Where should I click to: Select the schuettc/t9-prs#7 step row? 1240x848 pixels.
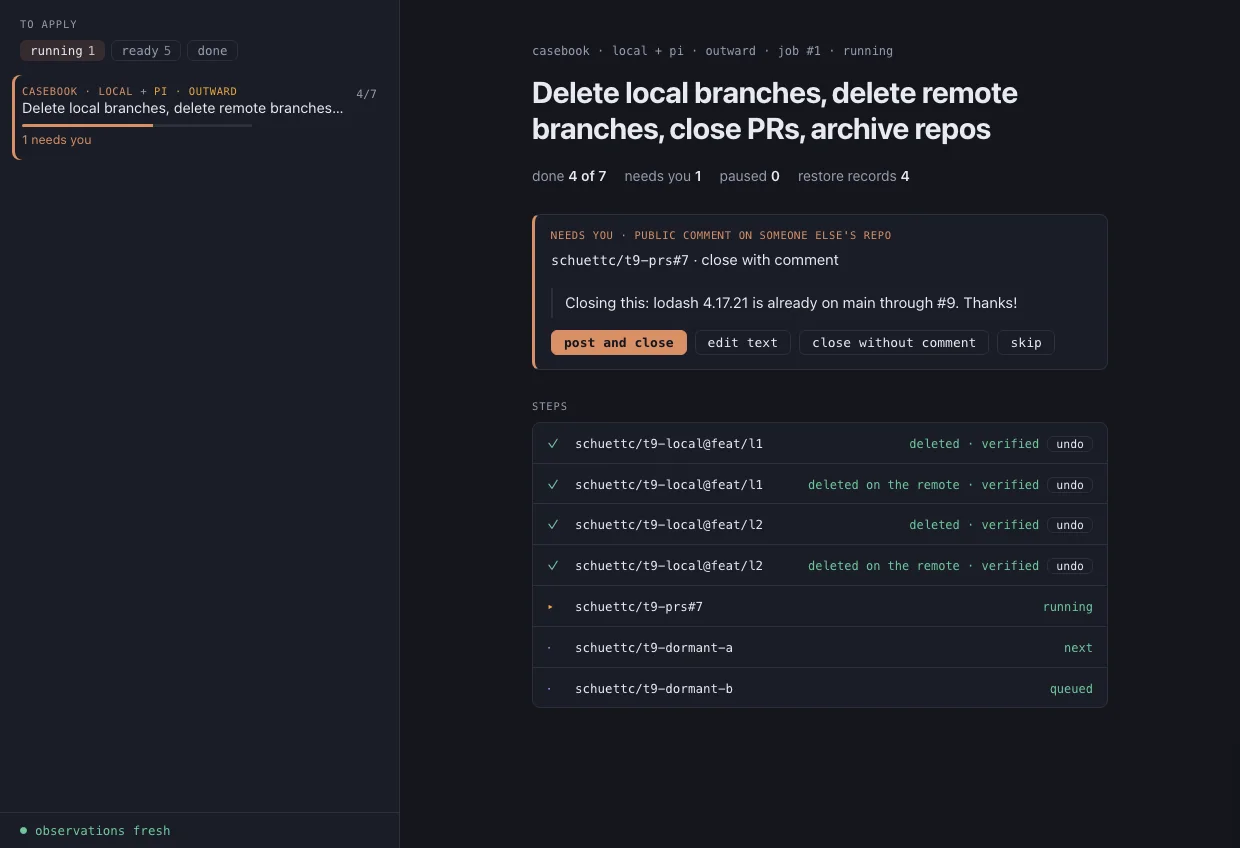tap(820, 607)
